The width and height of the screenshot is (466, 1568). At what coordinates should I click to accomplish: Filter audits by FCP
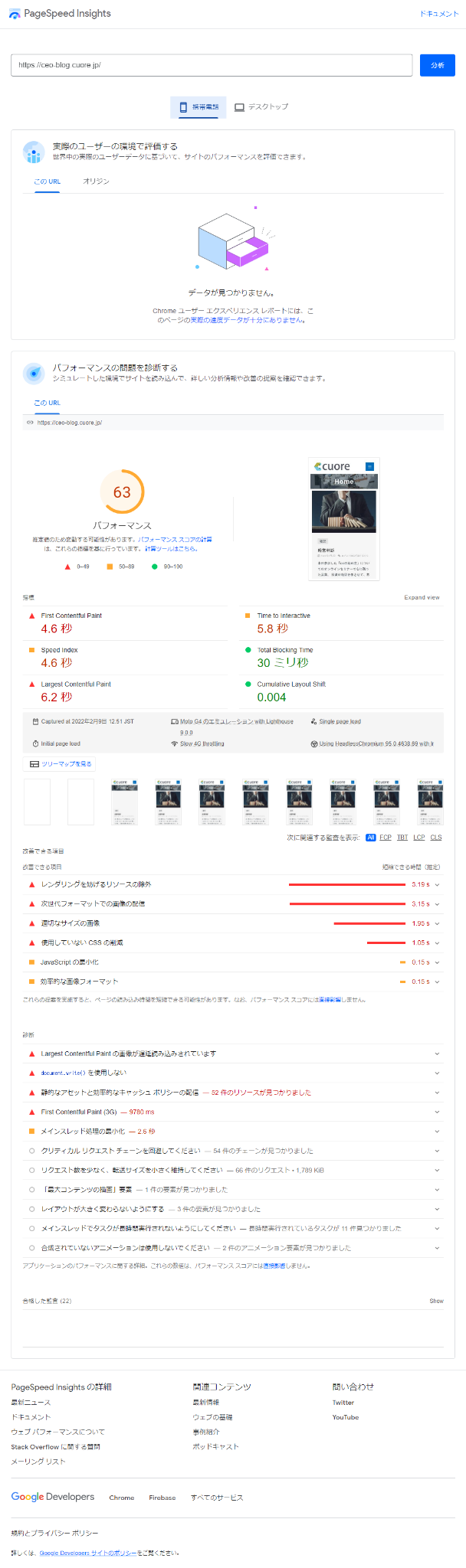386,838
